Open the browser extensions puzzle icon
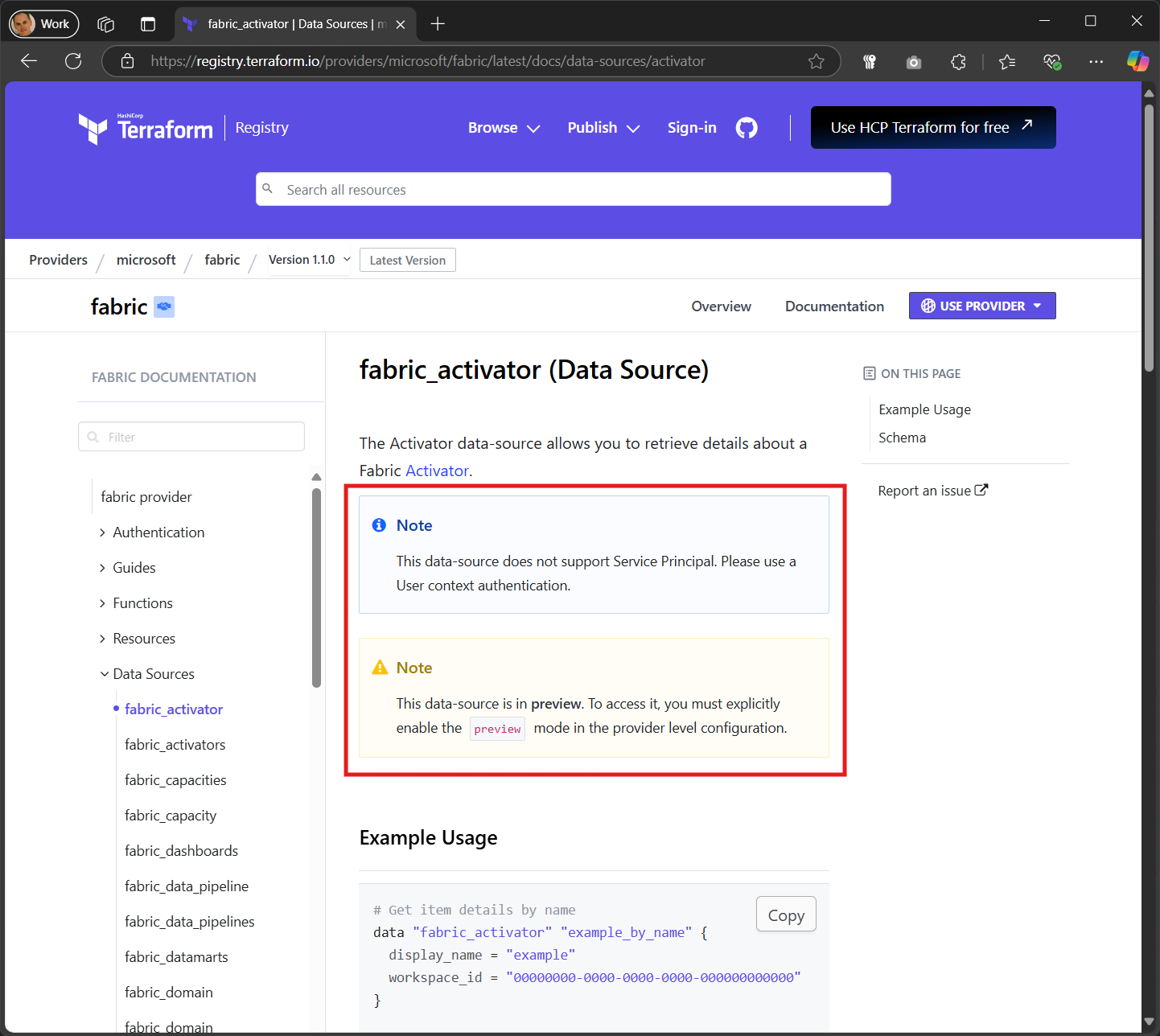This screenshot has width=1160, height=1036. 958,61
